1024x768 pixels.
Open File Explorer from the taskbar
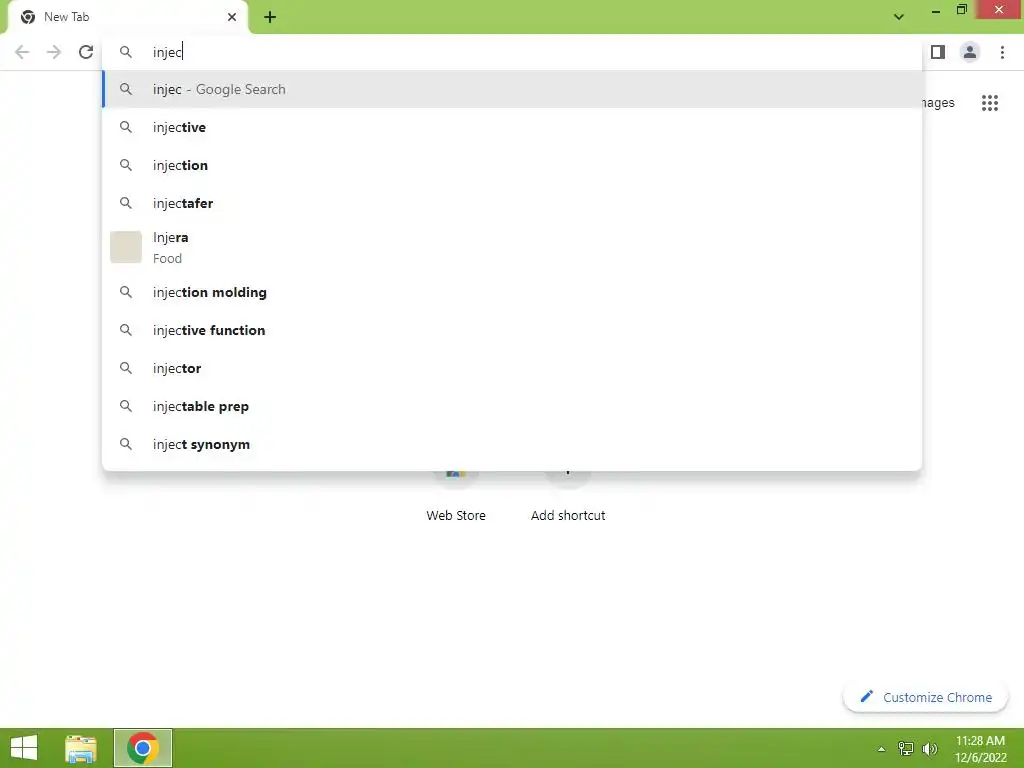81,748
